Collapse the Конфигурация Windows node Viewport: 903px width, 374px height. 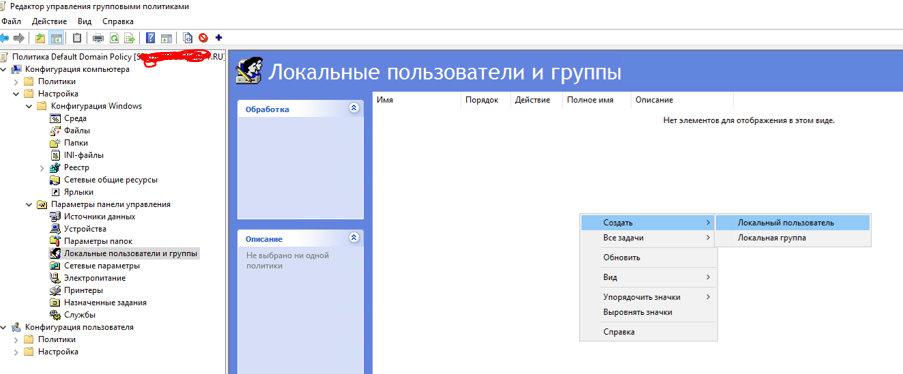[x=29, y=106]
